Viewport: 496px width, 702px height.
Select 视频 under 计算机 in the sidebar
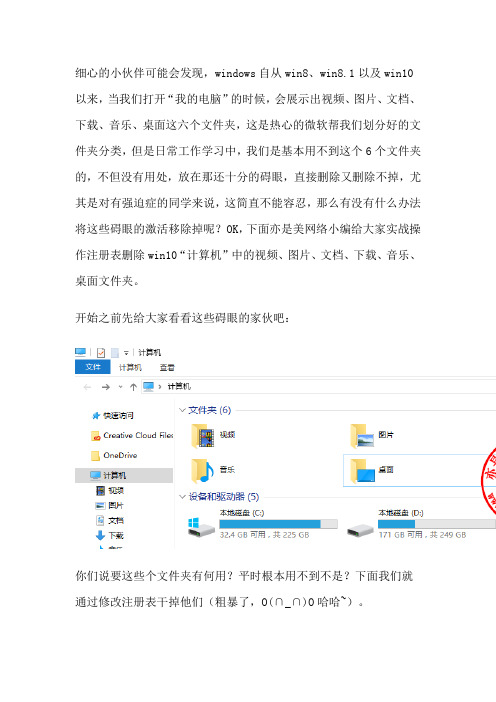pos(110,491)
